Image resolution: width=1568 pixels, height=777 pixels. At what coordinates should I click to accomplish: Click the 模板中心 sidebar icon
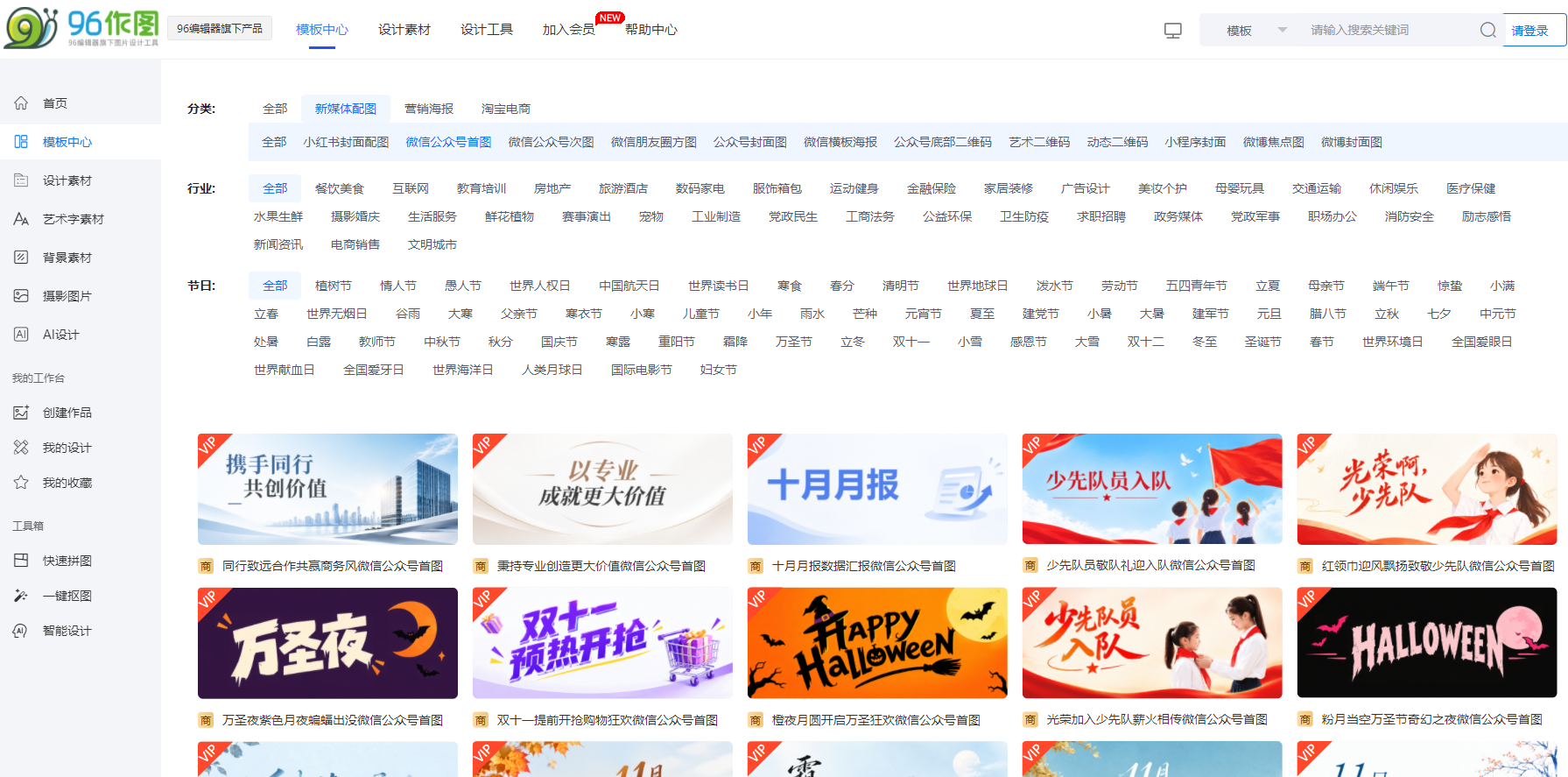(x=21, y=141)
